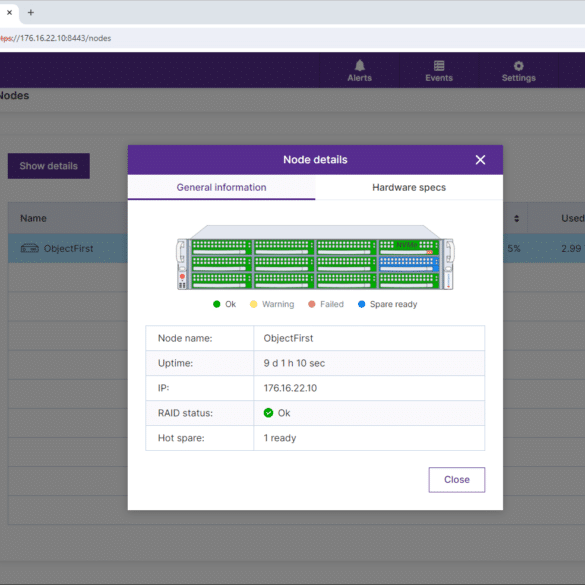The image size is (585, 585).
Task: Open the Alerts bell icon
Action: click(x=360, y=65)
